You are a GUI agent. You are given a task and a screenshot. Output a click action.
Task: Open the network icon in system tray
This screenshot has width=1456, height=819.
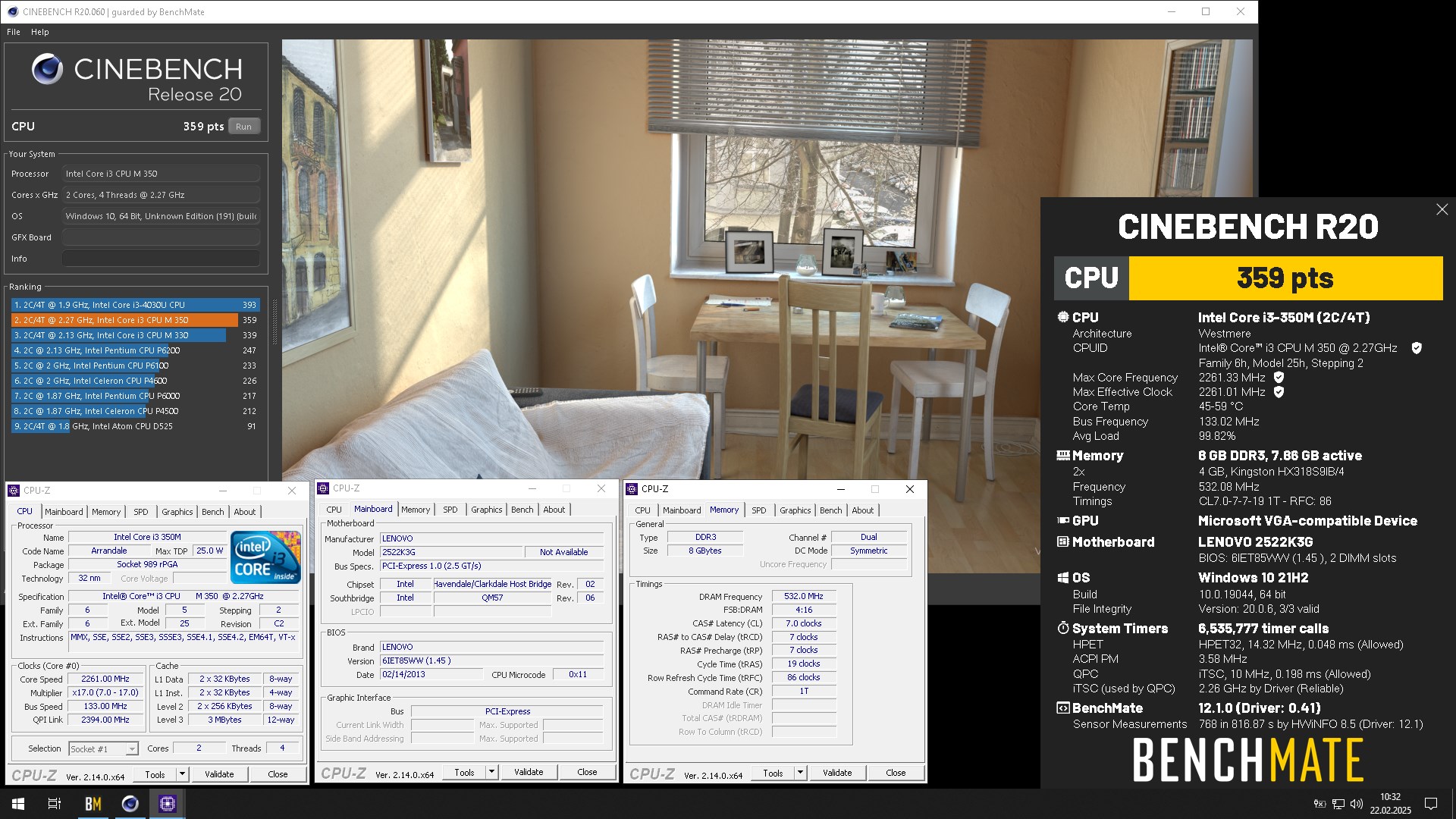[1338, 804]
